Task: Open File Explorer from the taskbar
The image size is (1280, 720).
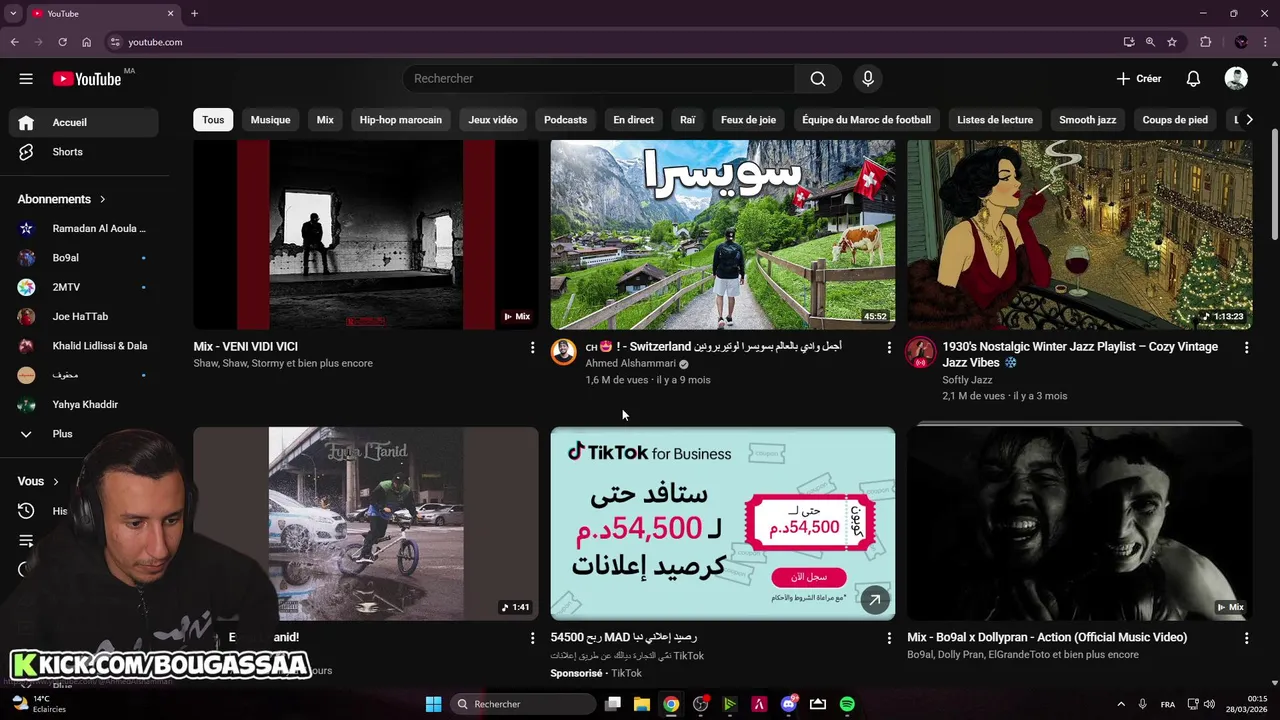Action: point(641,704)
